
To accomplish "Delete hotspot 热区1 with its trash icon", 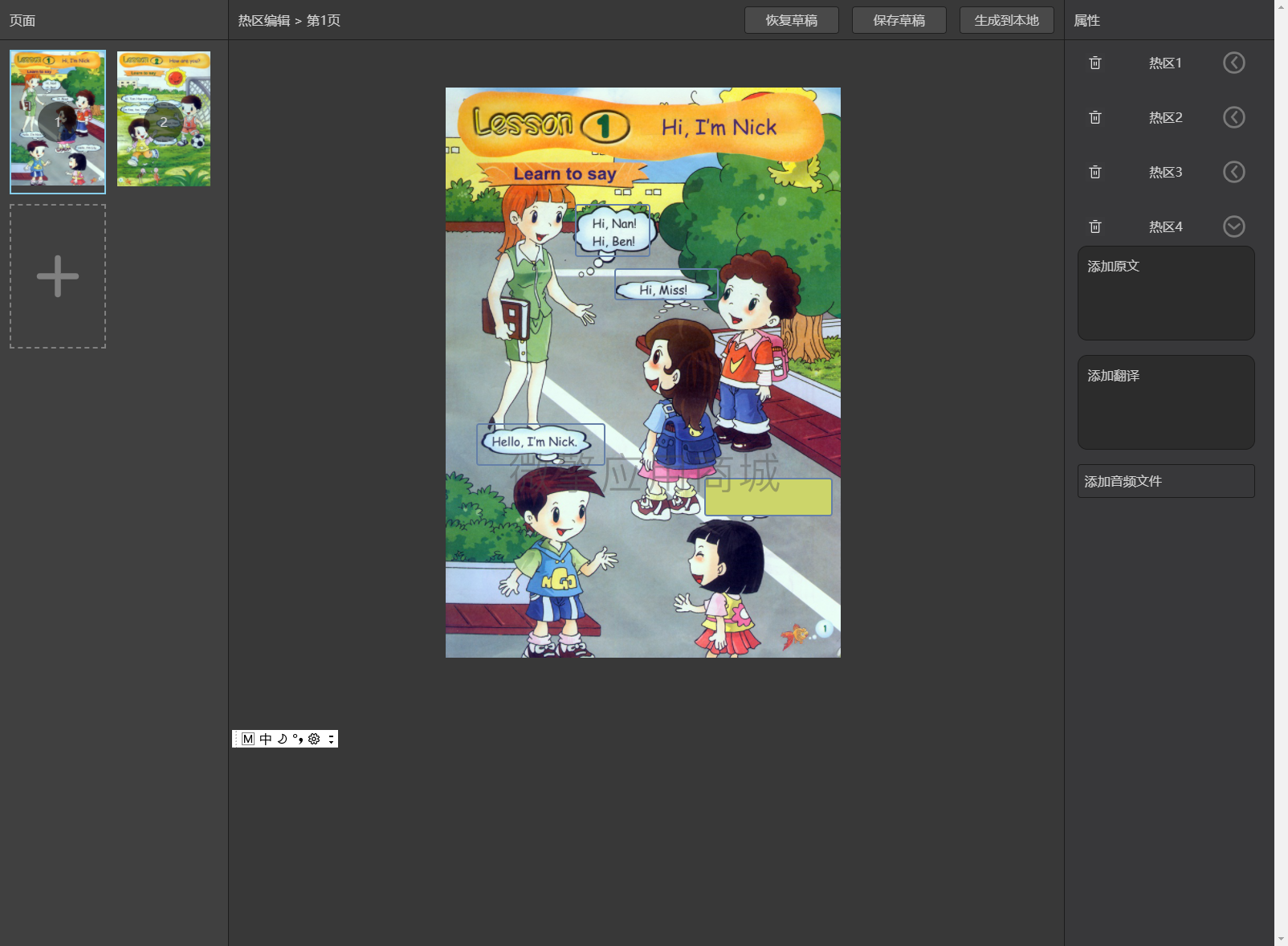I will [x=1095, y=63].
